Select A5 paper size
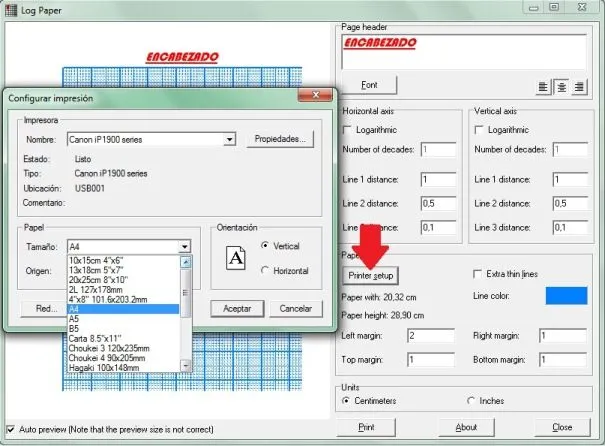This screenshot has height=446, width=605. coord(123,319)
